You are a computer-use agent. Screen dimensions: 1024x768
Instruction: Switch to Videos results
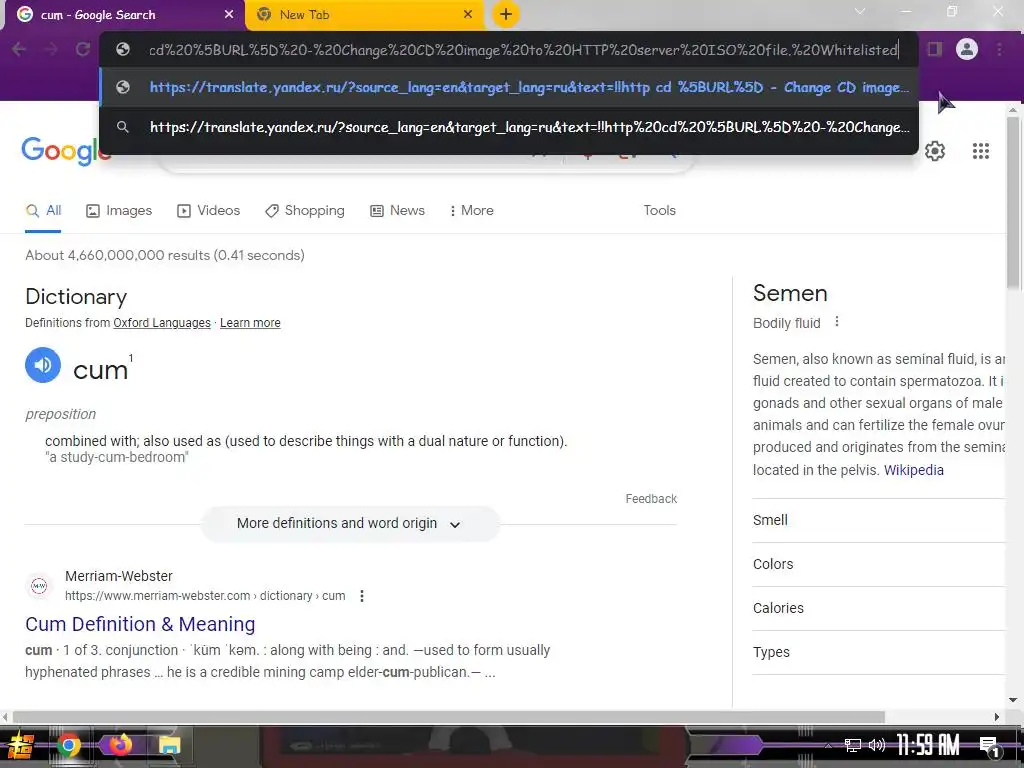point(208,211)
